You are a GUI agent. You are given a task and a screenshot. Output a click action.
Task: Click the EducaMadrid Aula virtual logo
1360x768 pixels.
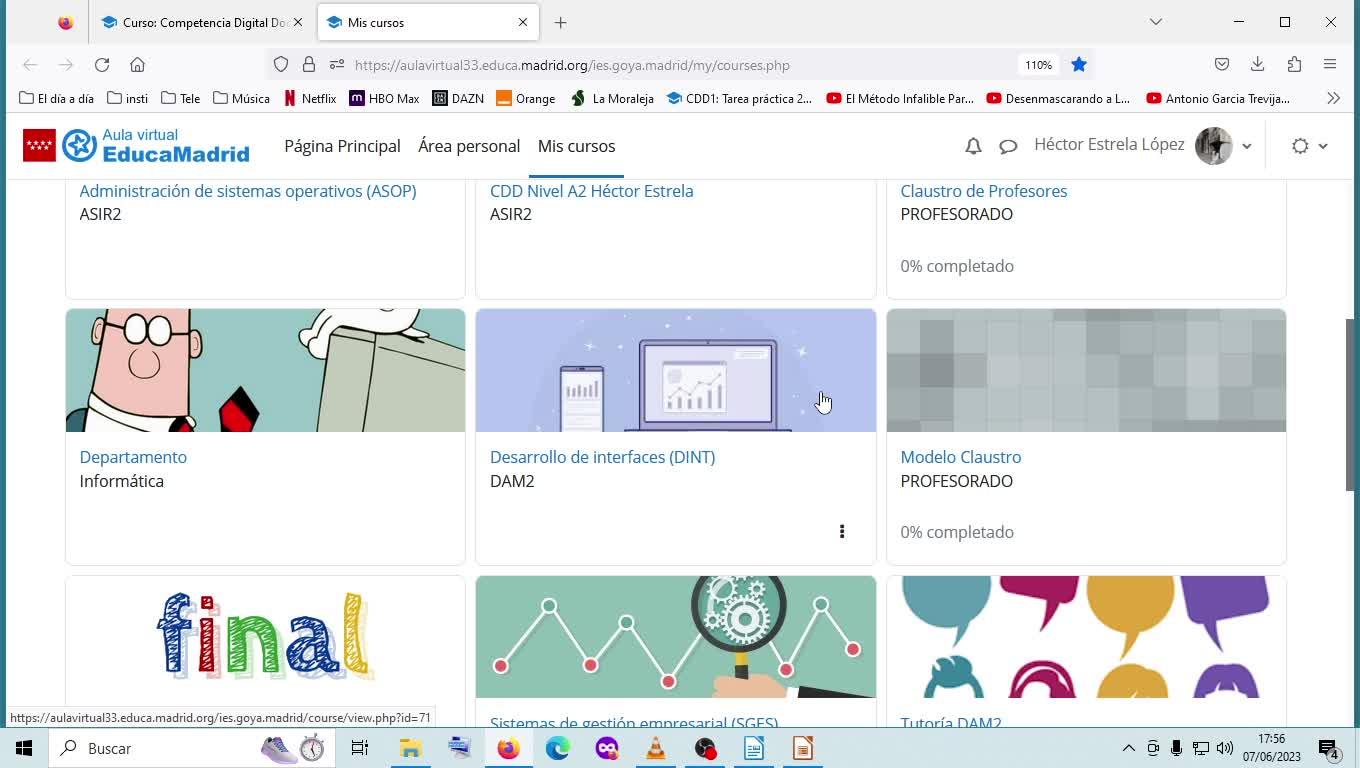(136, 146)
